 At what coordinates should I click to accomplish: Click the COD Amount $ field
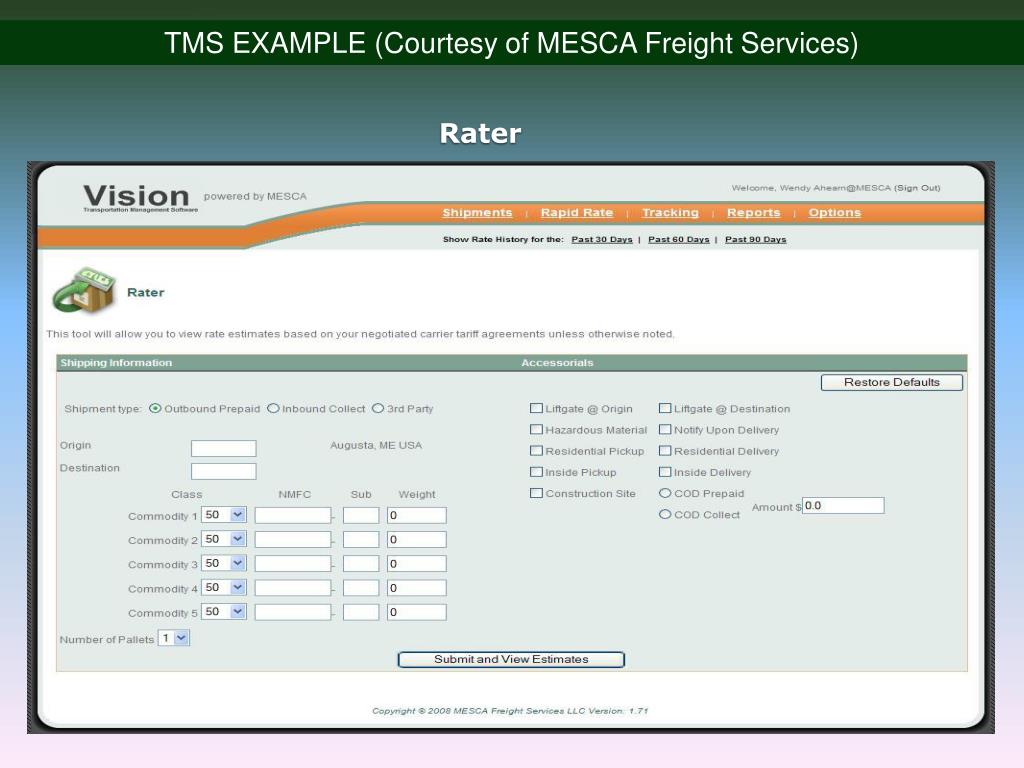coord(843,506)
